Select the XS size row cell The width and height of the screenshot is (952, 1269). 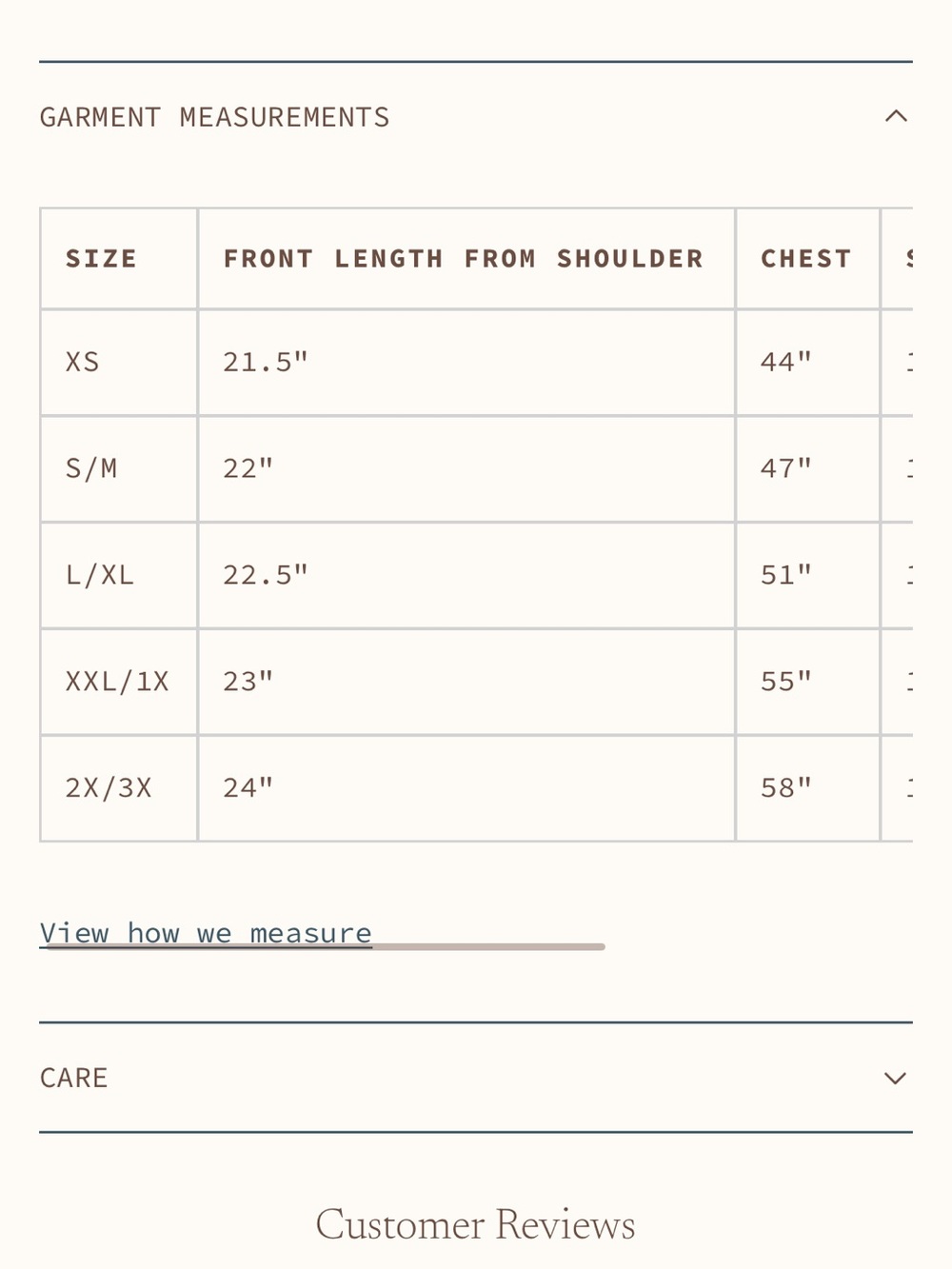click(x=119, y=363)
